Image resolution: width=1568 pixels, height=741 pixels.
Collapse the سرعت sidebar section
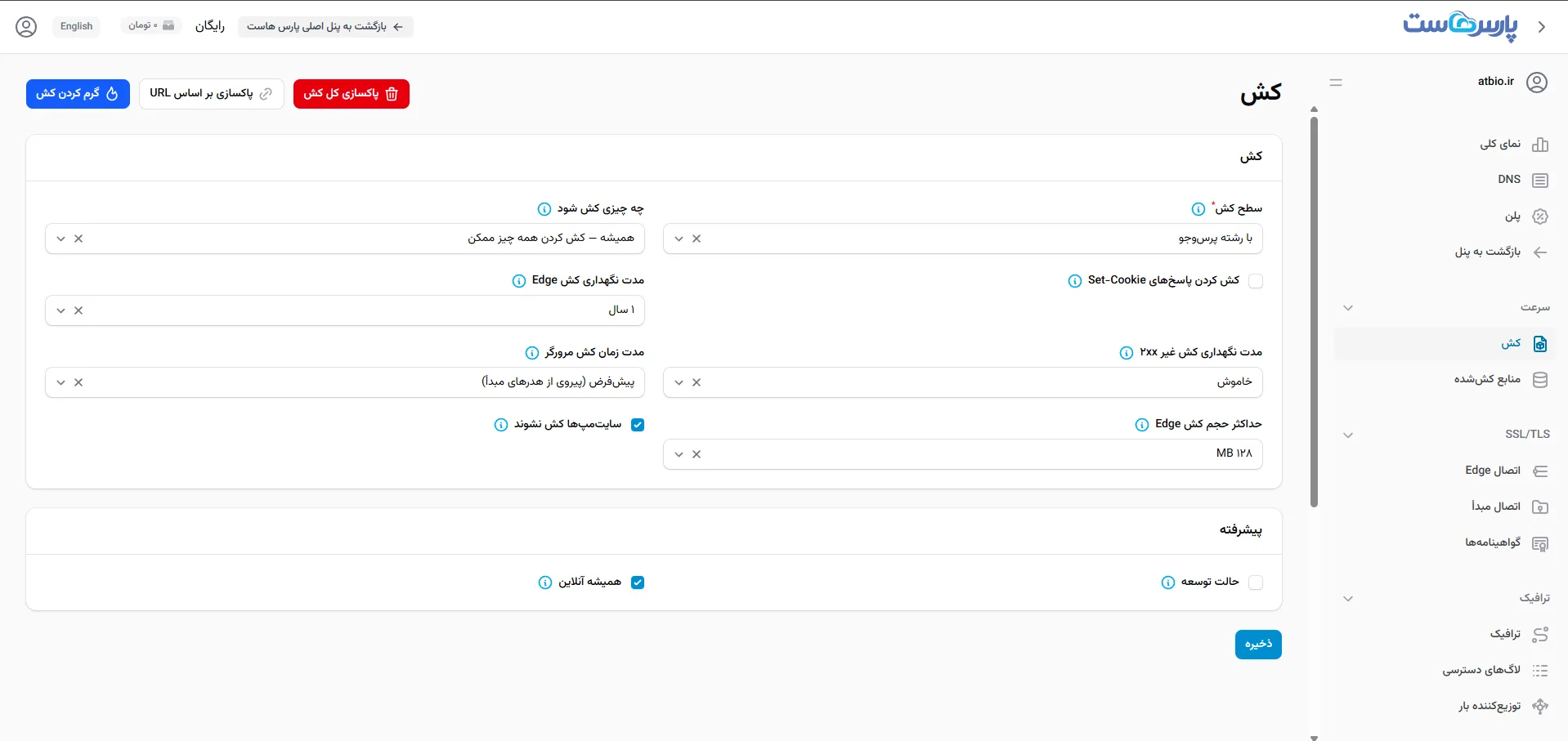1348,308
